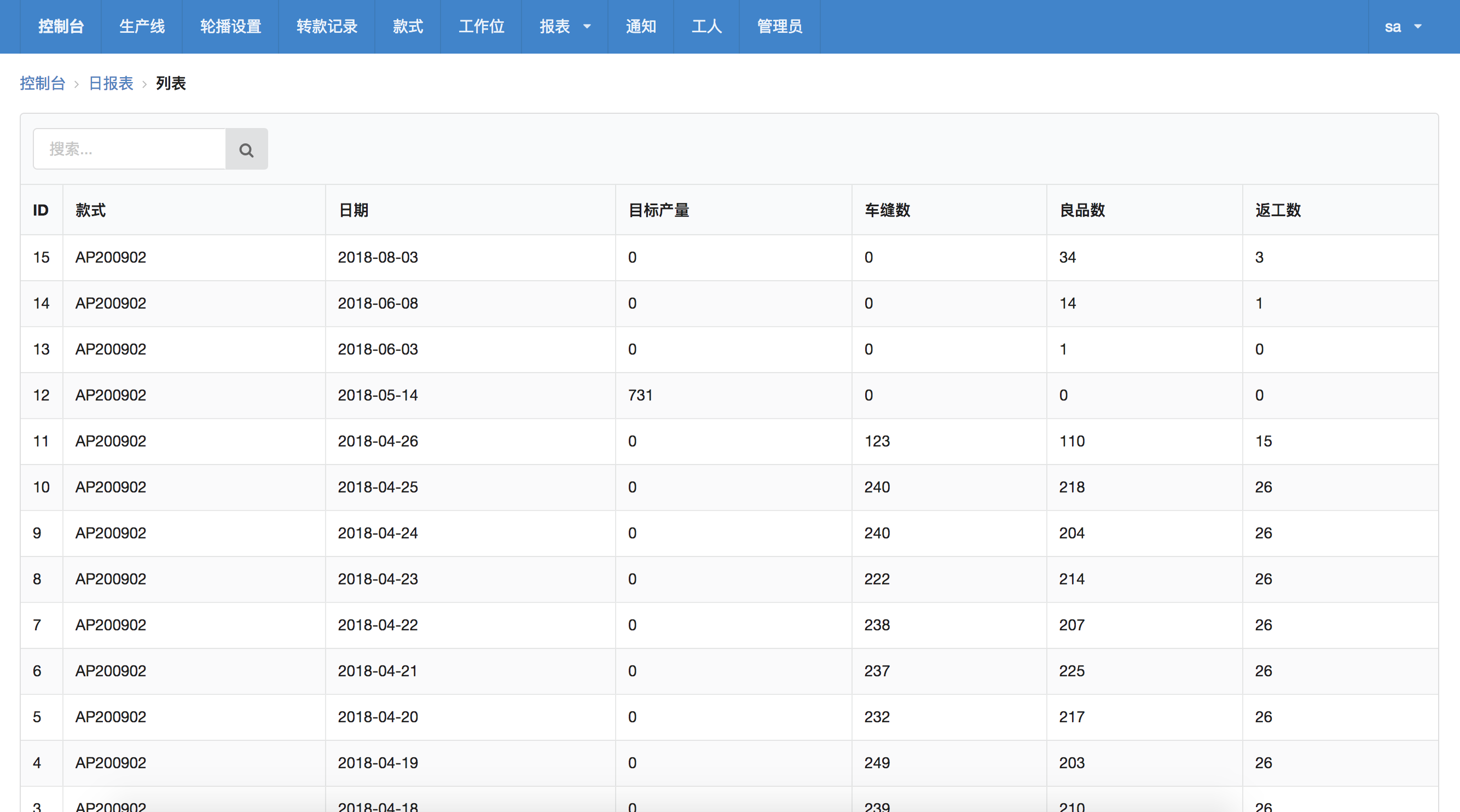Go to the 工人 page
The height and width of the screenshot is (812, 1460).
point(706,27)
